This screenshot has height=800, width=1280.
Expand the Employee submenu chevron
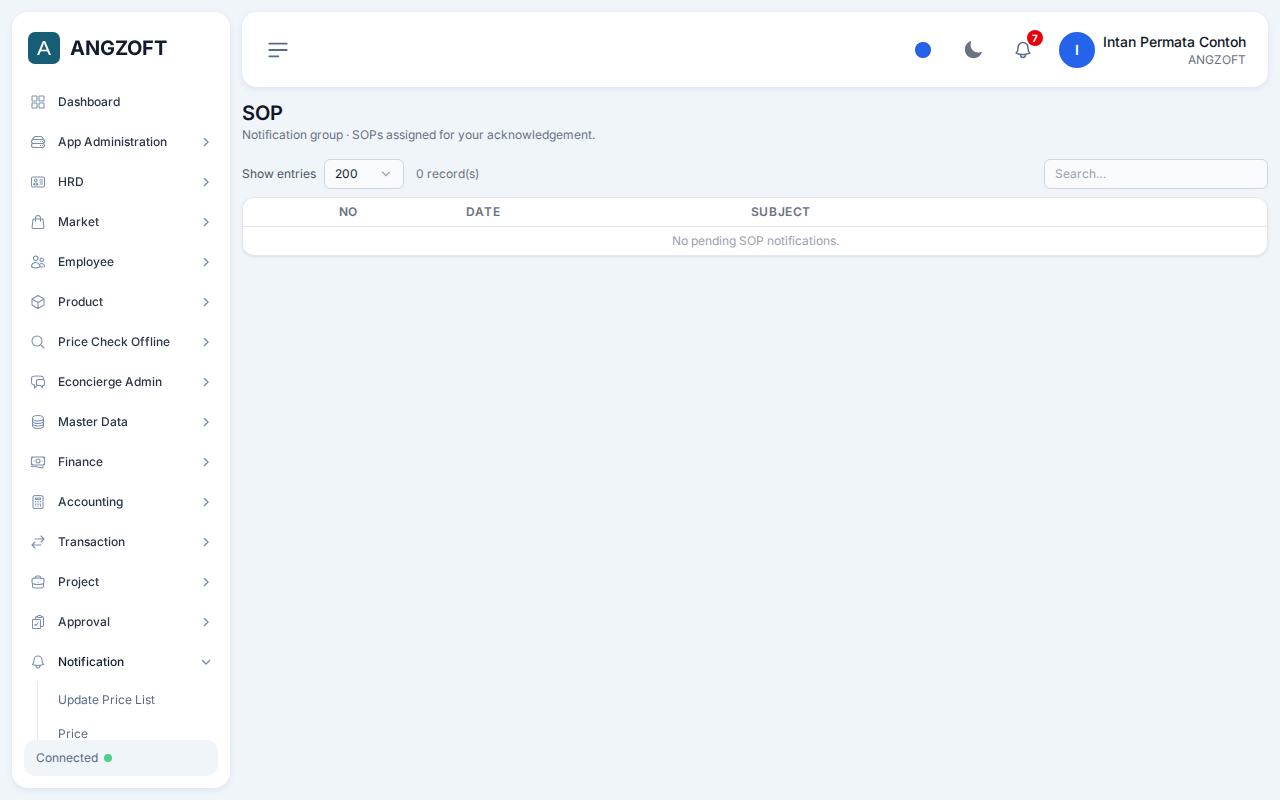[206, 262]
